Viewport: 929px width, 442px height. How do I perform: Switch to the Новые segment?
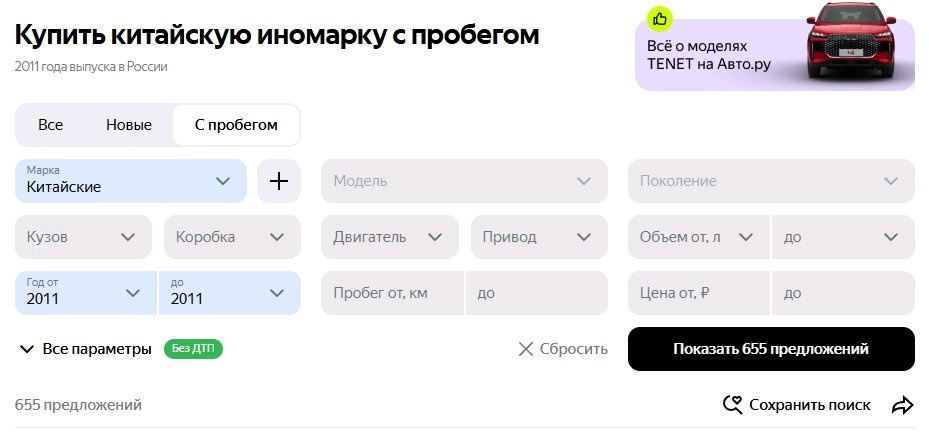tap(129, 125)
